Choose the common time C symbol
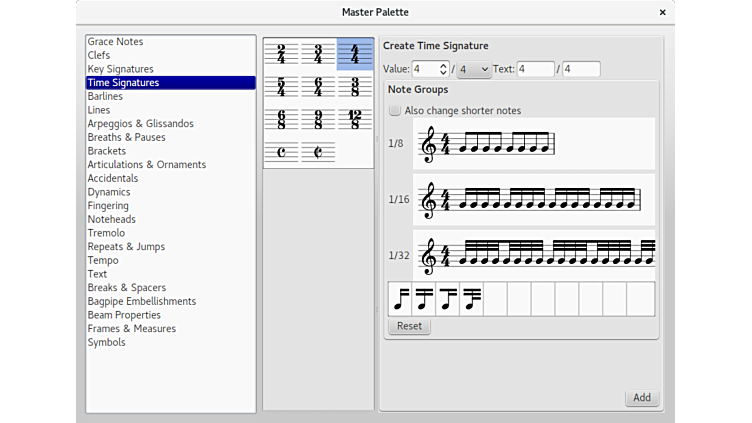Viewport: 752px width, 423px height. coord(281,152)
